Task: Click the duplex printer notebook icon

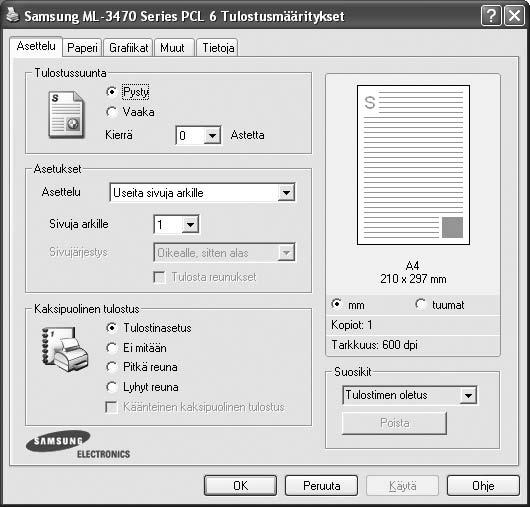Action: (65, 349)
